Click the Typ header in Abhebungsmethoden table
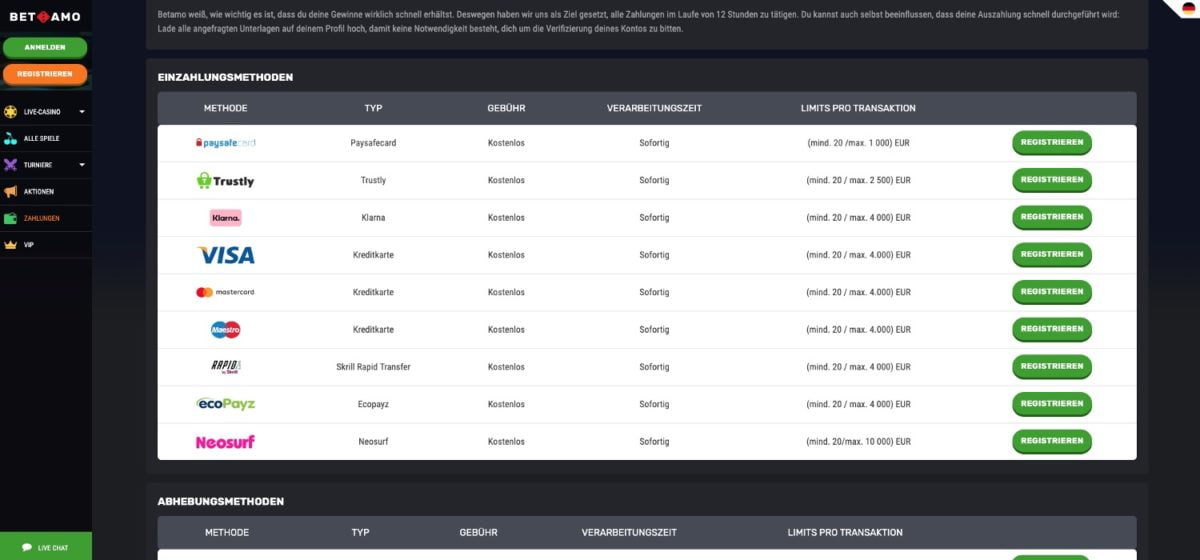This screenshot has width=1200, height=560. point(360,532)
